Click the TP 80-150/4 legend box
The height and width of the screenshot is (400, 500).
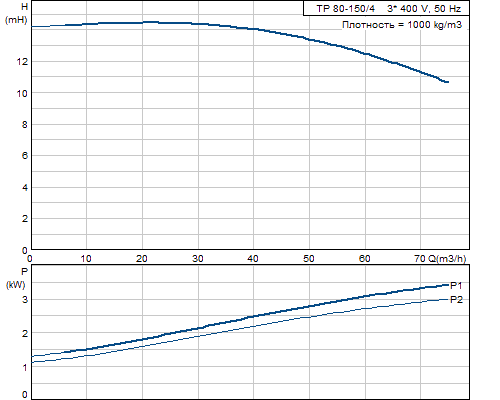point(386,8)
